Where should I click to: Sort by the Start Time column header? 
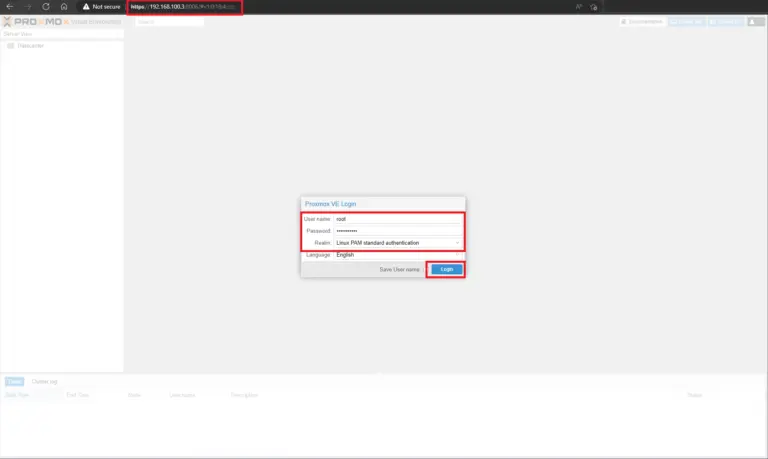(x=17, y=395)
